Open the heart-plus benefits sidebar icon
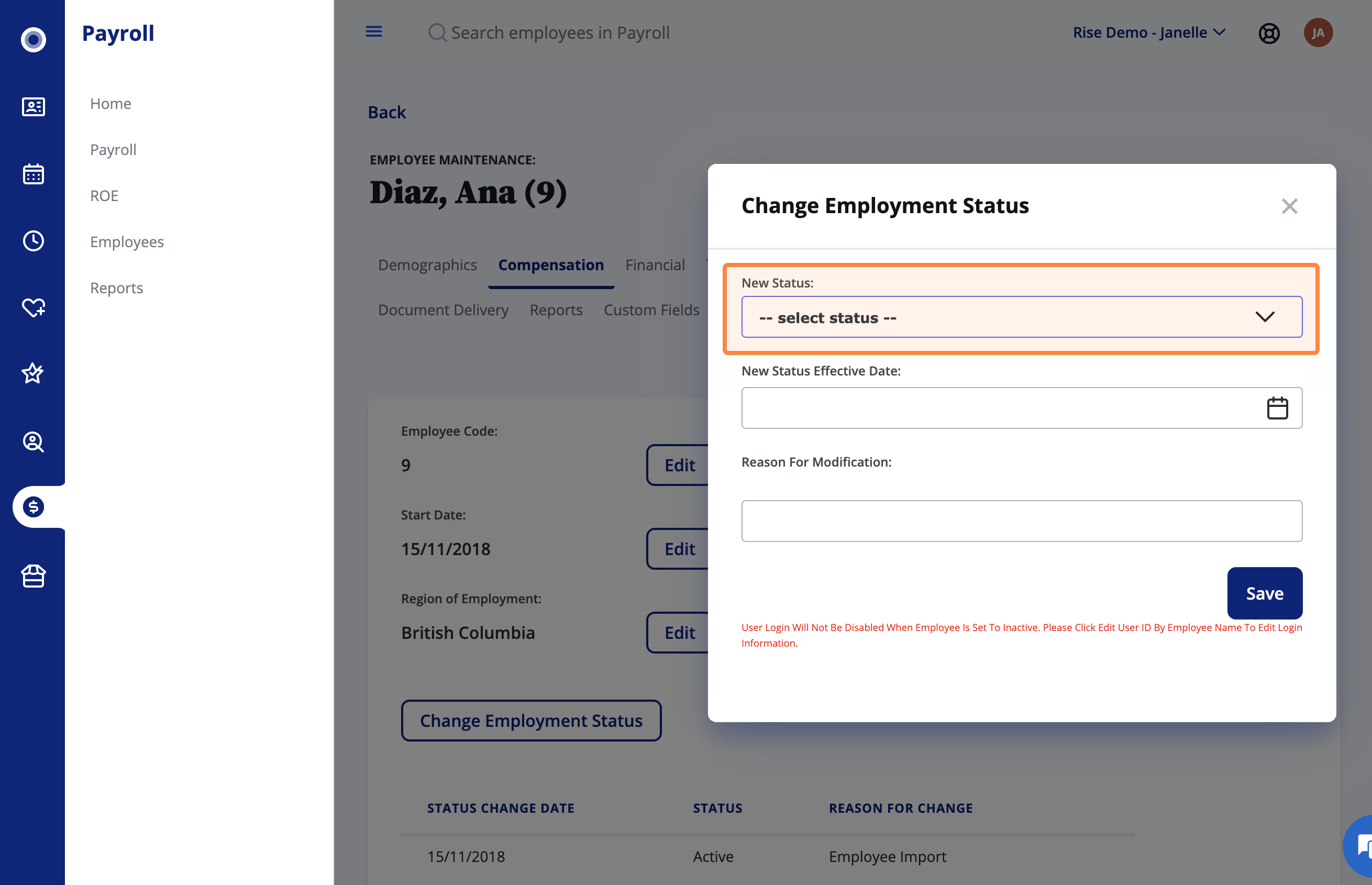The width and height of the screenshot is (1372, 885). pyautogui.click(x=34, y=307)
